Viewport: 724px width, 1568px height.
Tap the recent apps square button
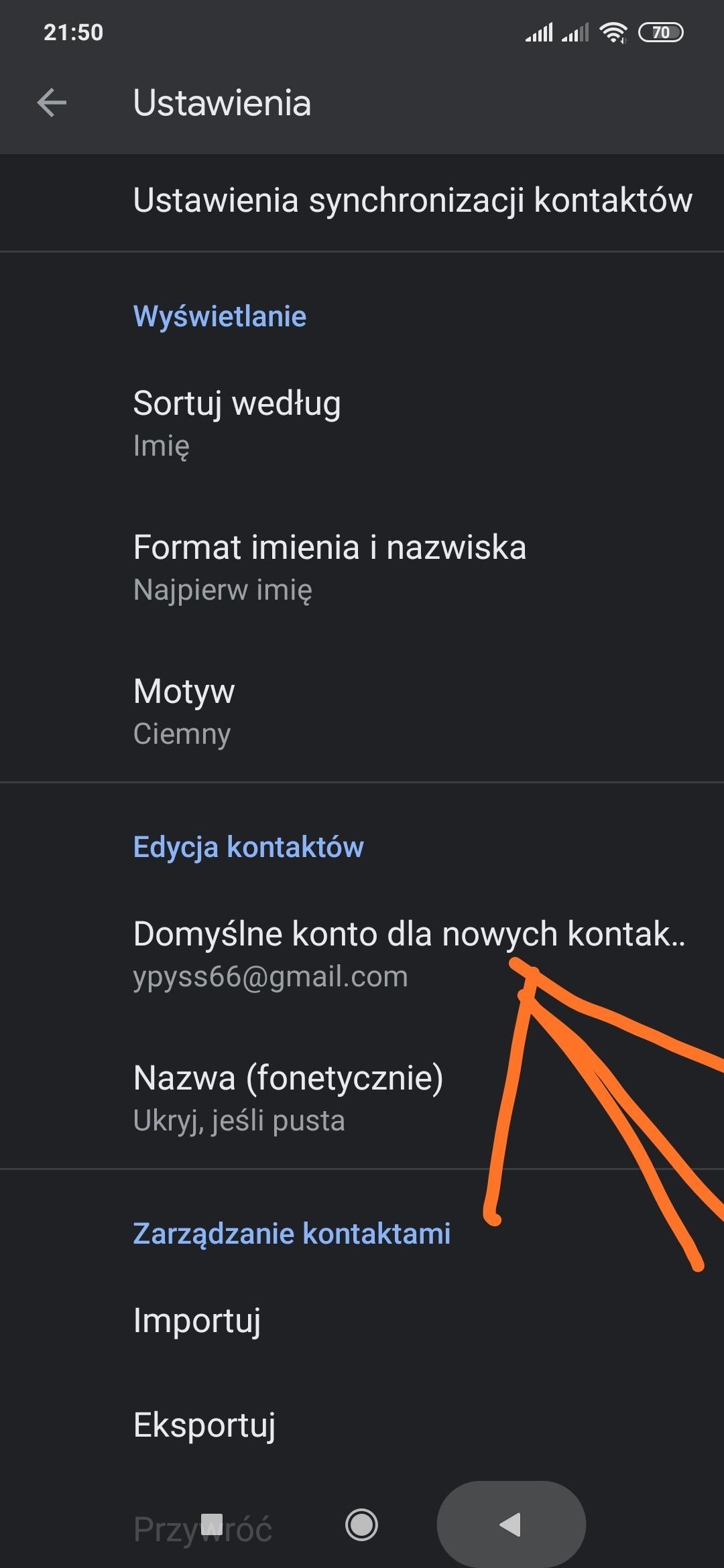click(x=213, y=1524)
